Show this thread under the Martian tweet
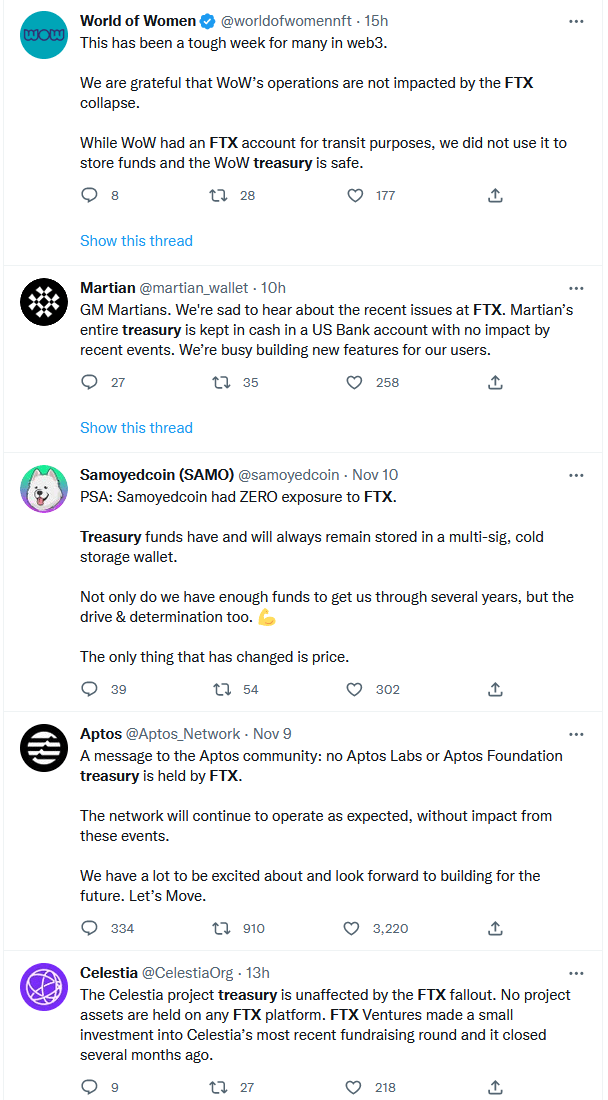608x1100 pixels. click(x=136, y=428)
